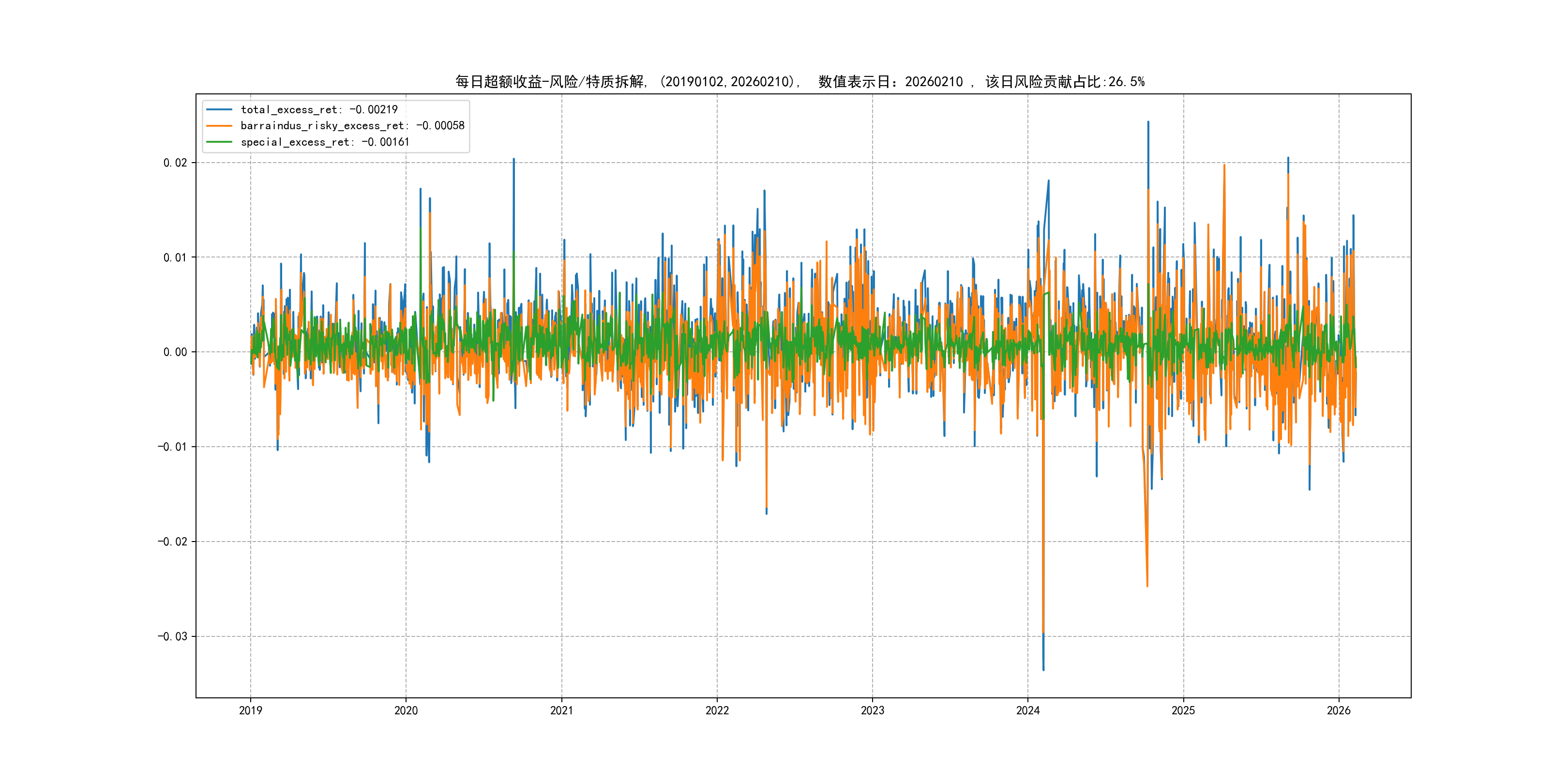
Task: Click the 0.02 y-axis tick label
Action: pos(175,163)
